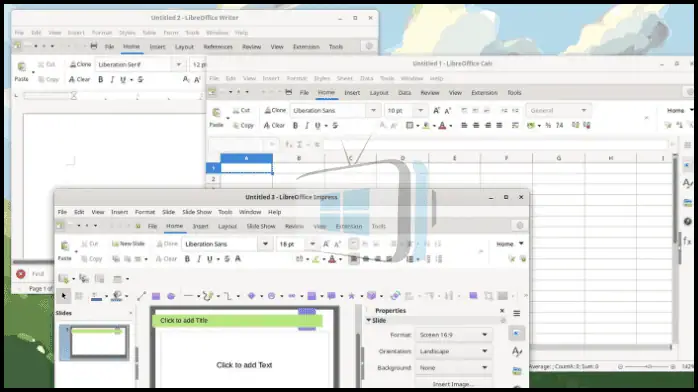Open Impress font size 18 pt dropdown

point(312,244)
